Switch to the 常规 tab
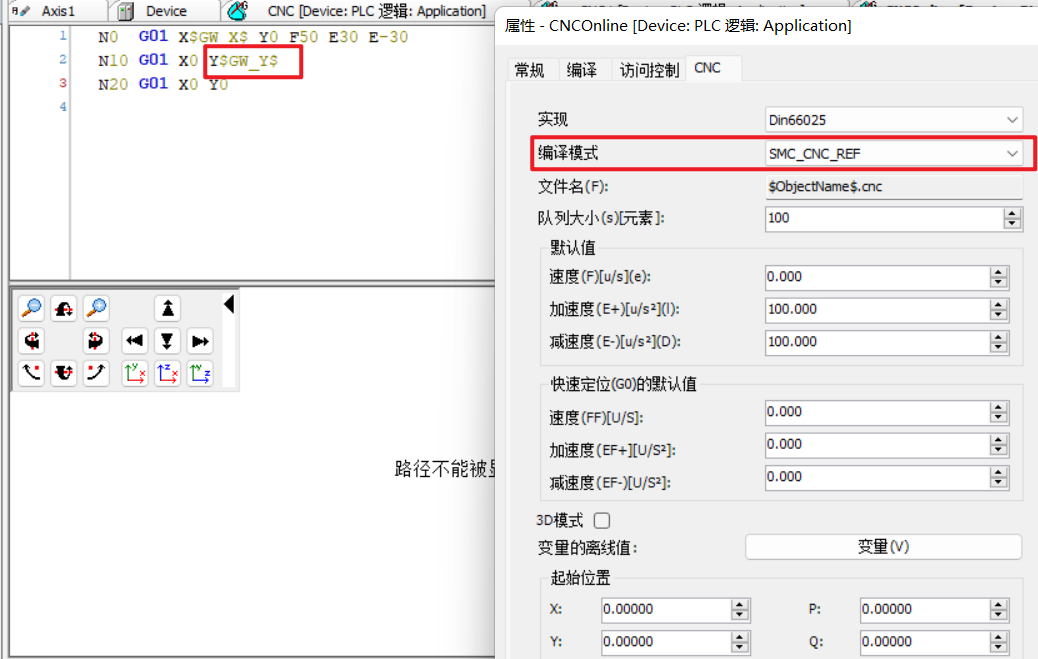1038x659 pixels. (529, 69)
